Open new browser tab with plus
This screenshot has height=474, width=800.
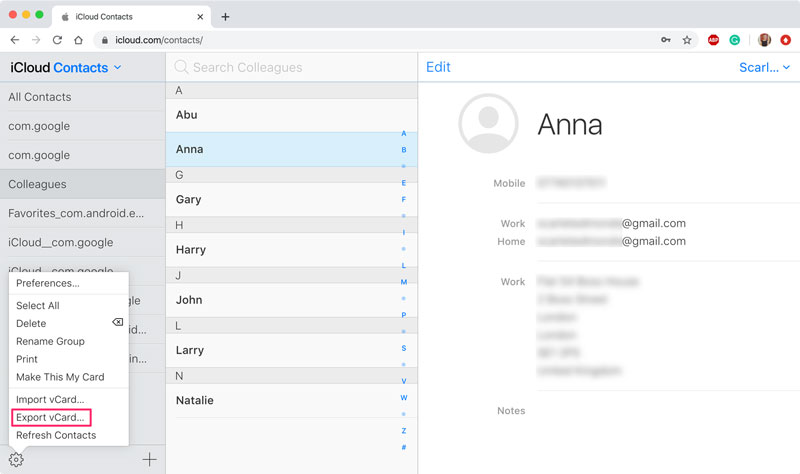coord(225,17)
